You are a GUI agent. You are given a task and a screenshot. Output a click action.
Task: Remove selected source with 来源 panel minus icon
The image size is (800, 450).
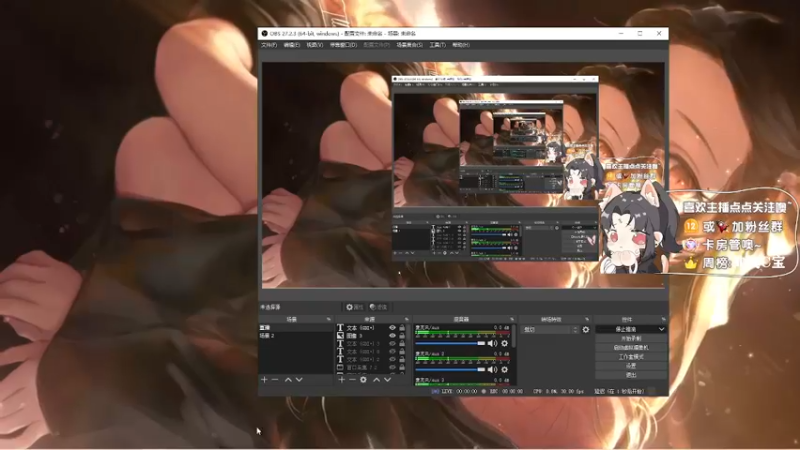[x=352, y=380]
